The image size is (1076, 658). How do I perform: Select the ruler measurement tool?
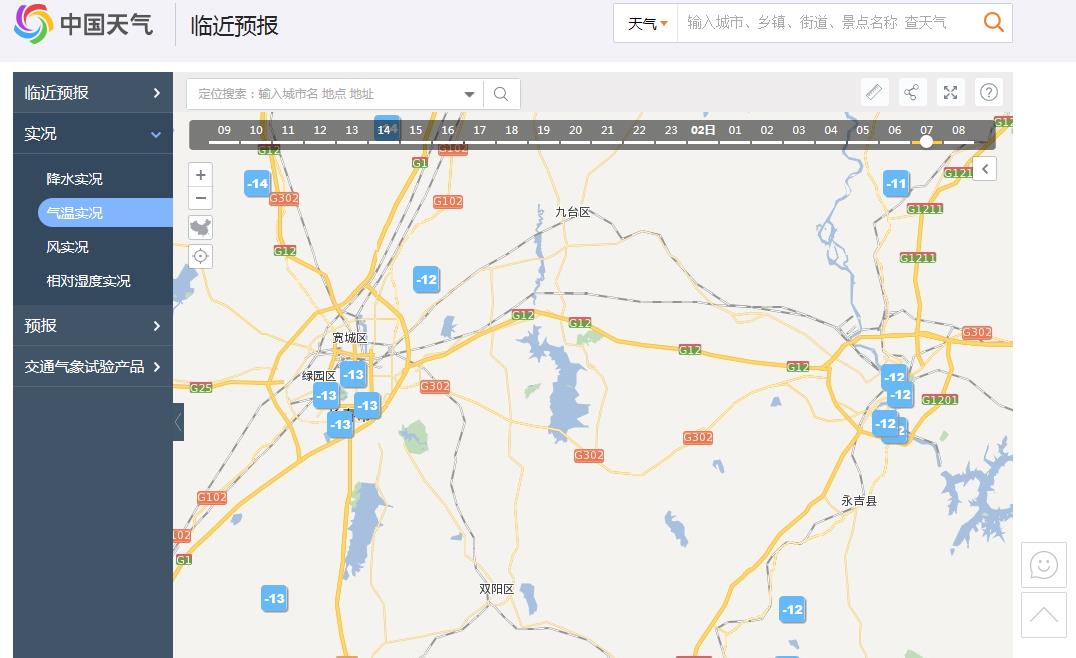pos(874,92)
